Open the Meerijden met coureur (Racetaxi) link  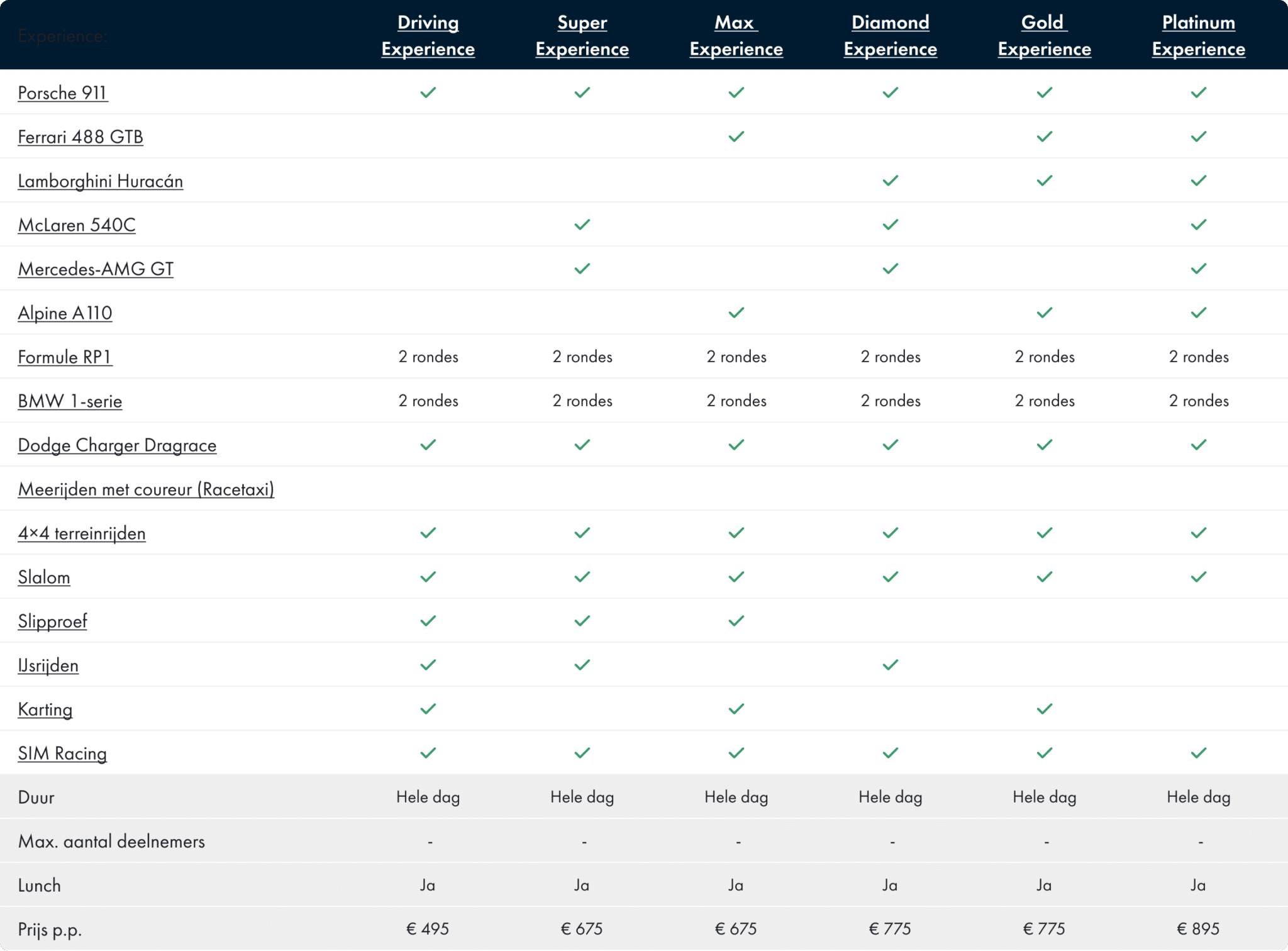coord(146,489)
